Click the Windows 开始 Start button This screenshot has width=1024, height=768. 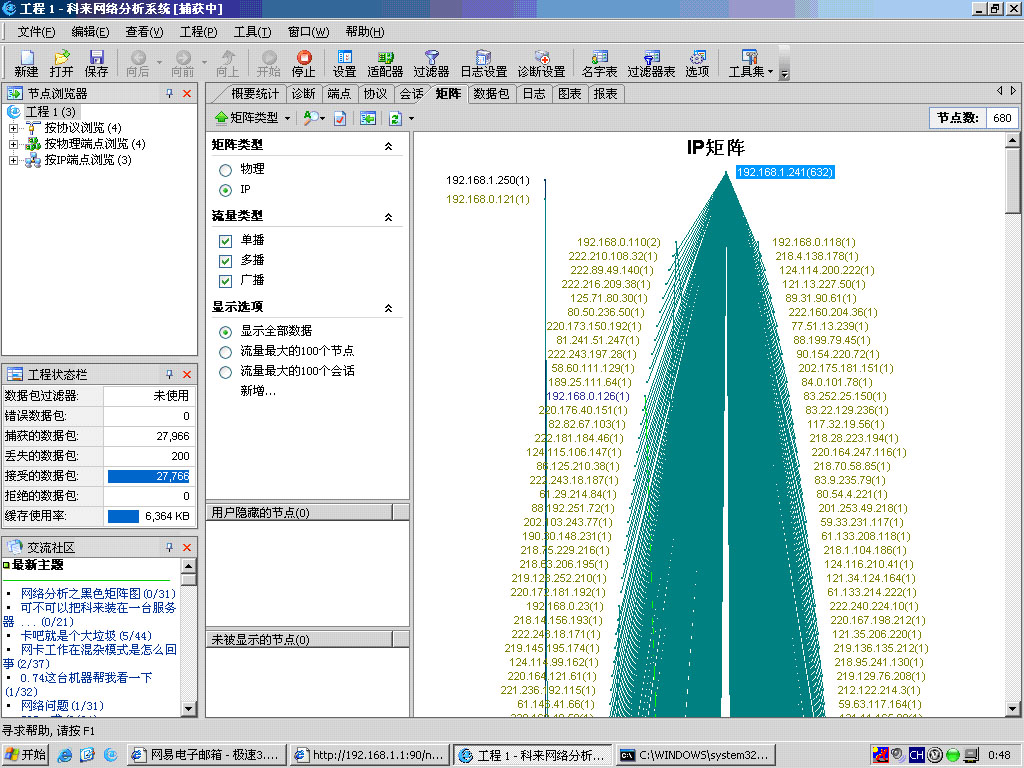pos(26,755)
